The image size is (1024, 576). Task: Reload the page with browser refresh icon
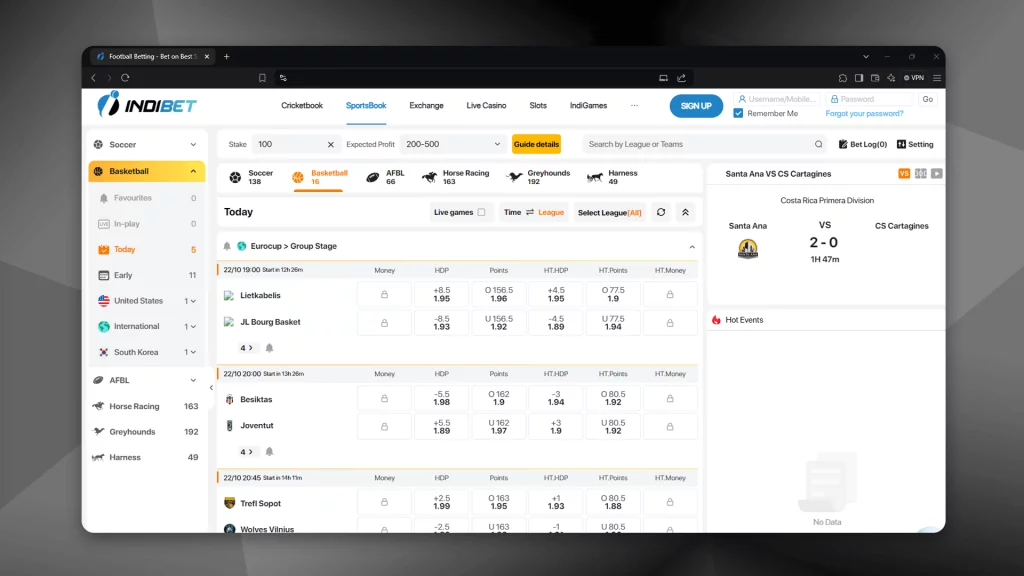(x=125, y=78)
